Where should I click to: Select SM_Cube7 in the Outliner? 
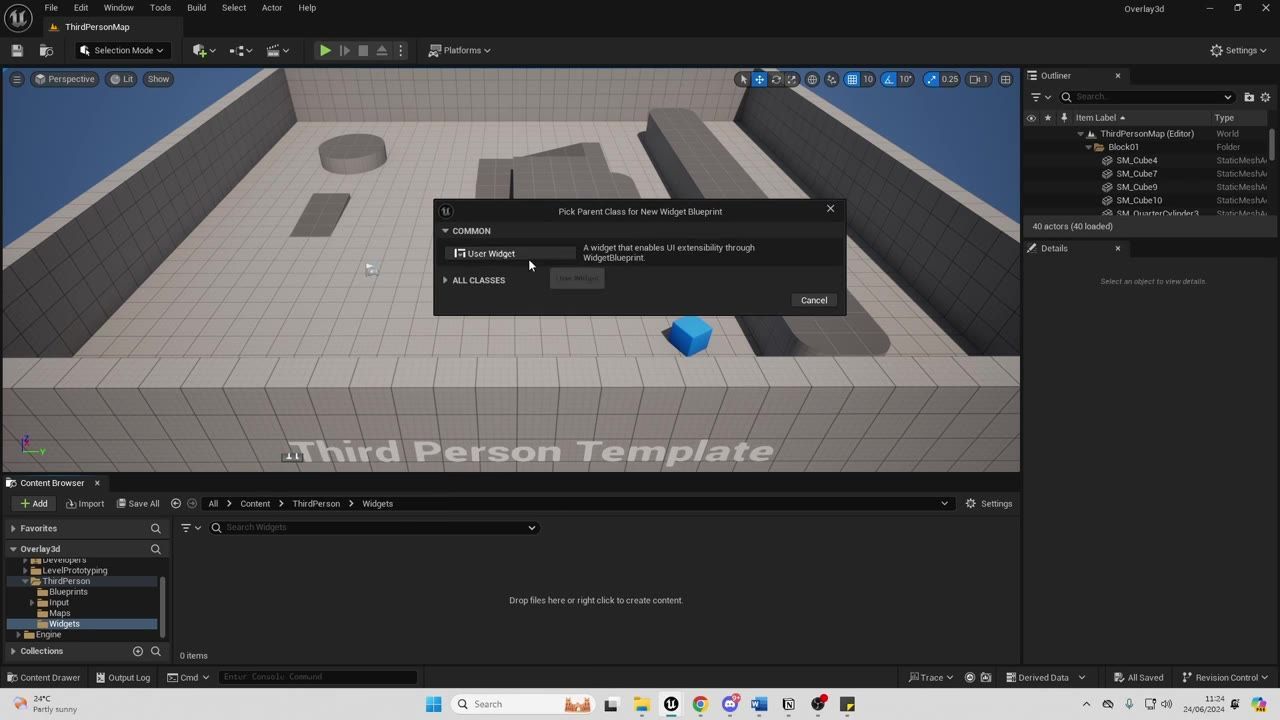click(1136, 174)
